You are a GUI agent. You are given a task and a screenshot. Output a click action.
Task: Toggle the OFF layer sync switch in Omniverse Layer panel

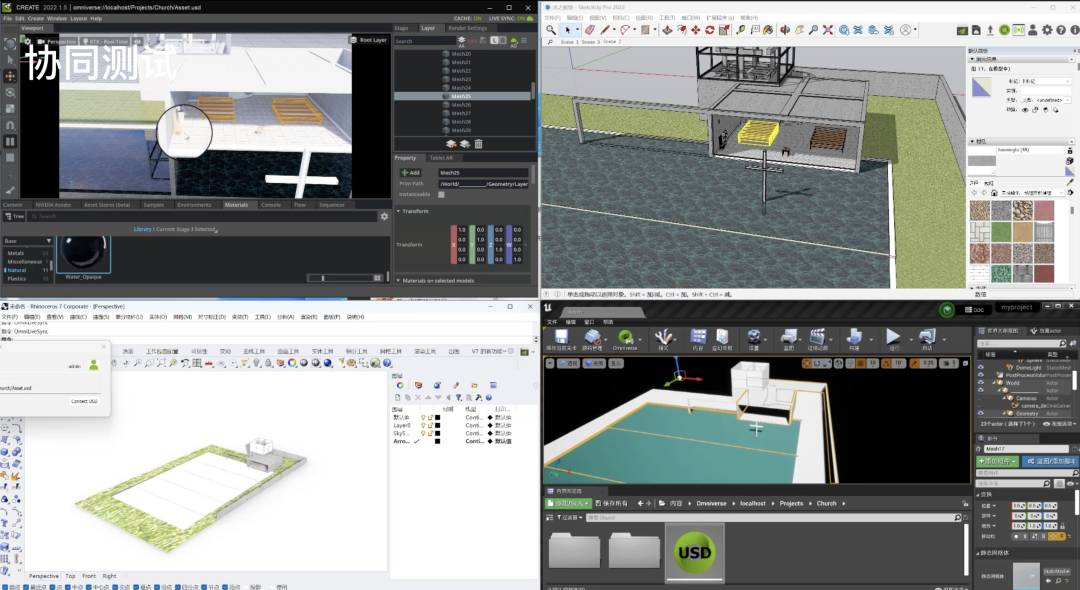click(472, 41)
